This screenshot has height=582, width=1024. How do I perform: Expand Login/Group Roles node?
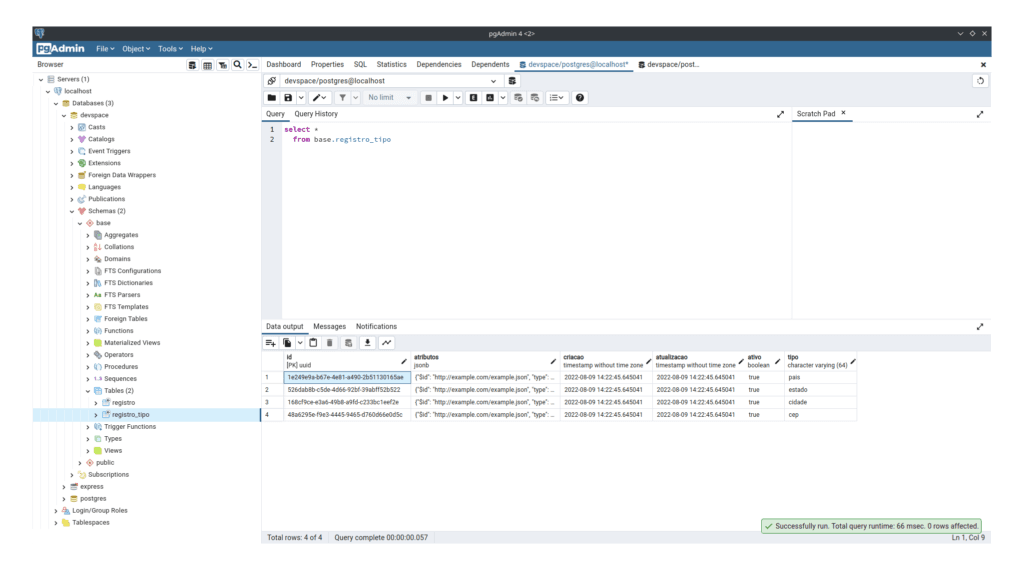56,511
